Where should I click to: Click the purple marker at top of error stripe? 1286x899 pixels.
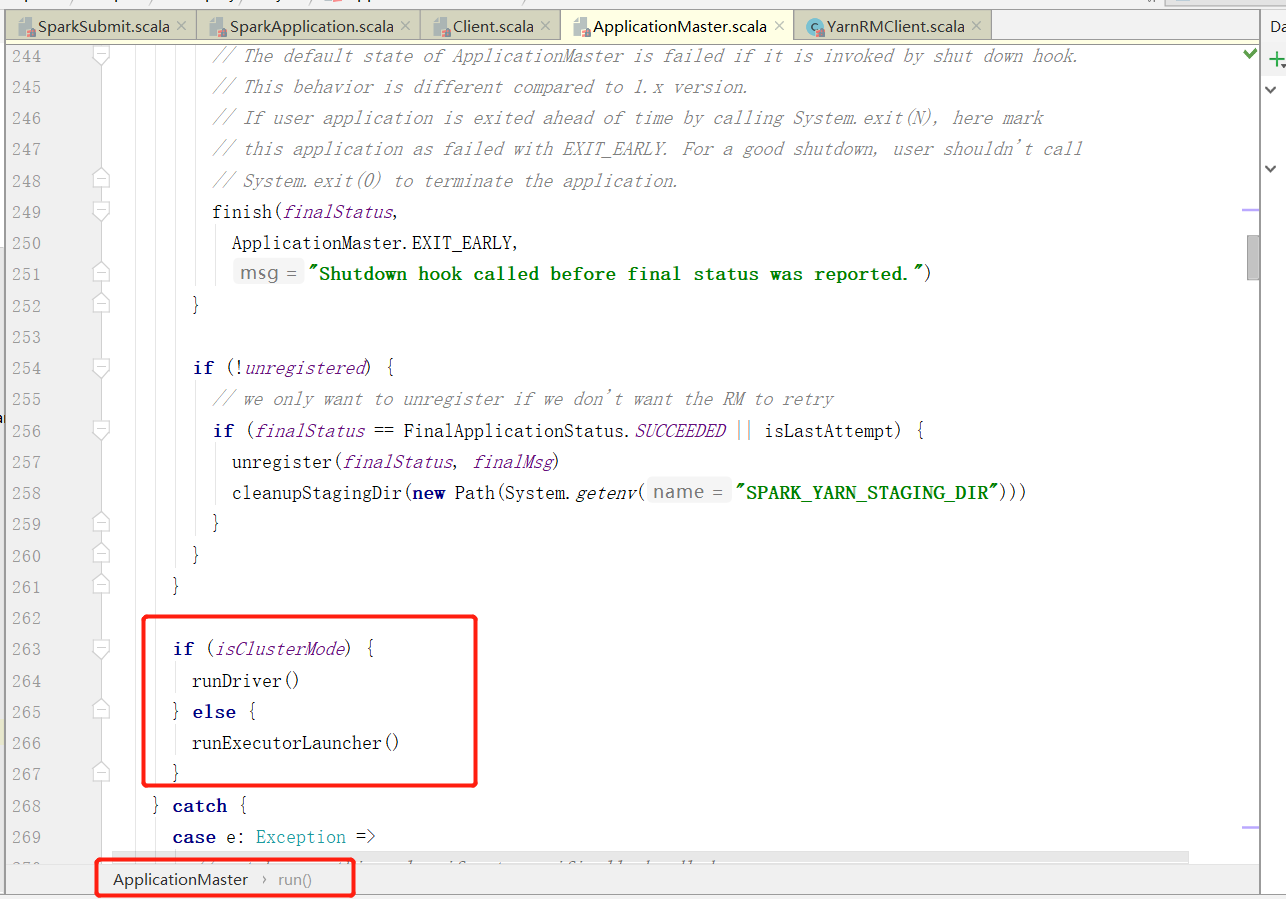[1250, 210]
